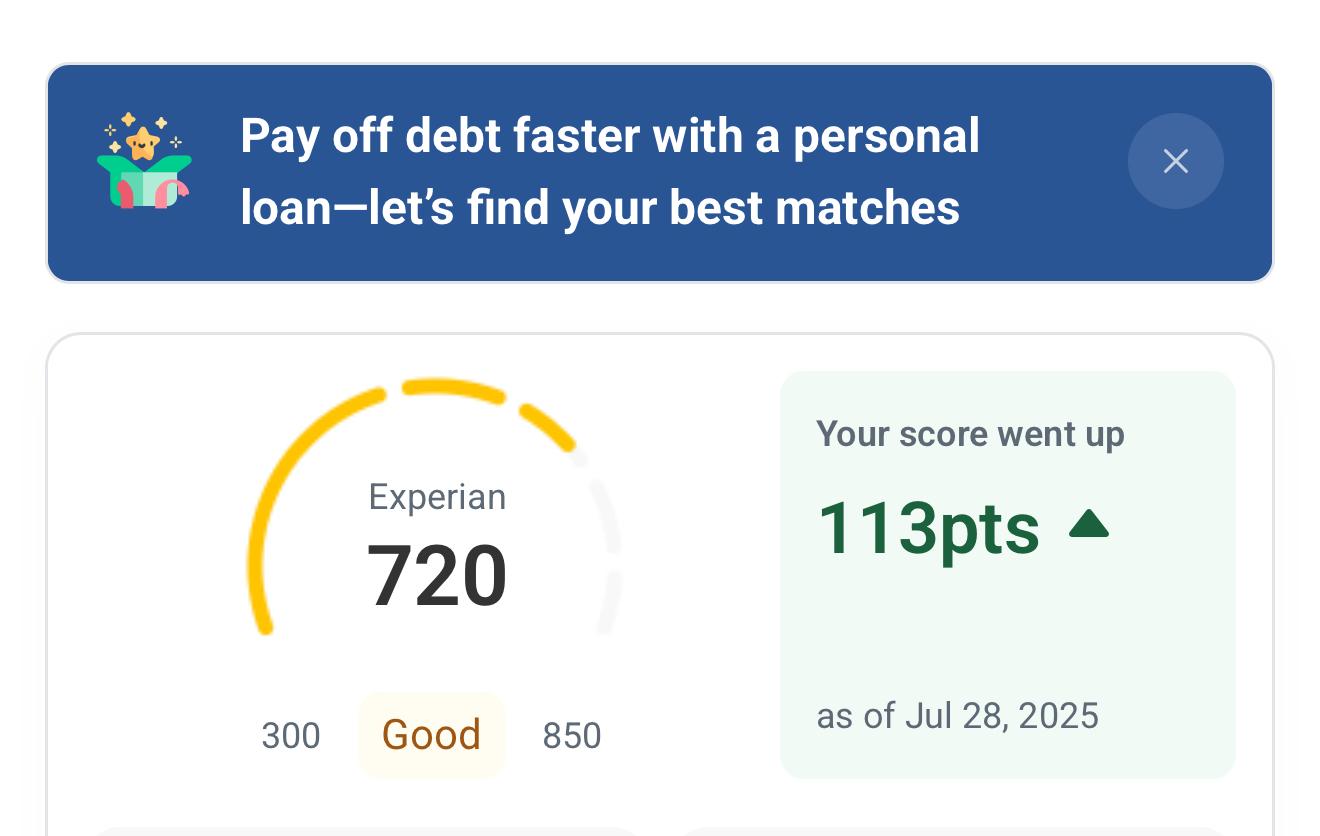
Task: Tap empty space in green score-change card
Action: pyautogui.click(x=1000, y=630)
